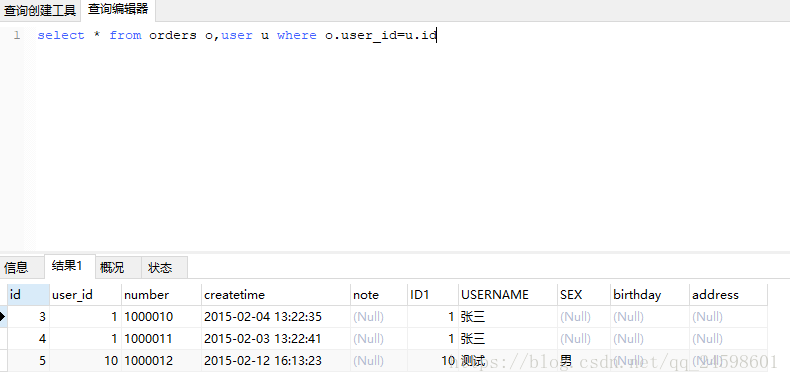Viewport: 790px width, 382px height.
Task: Click the user_id column header
Action: 86,295
